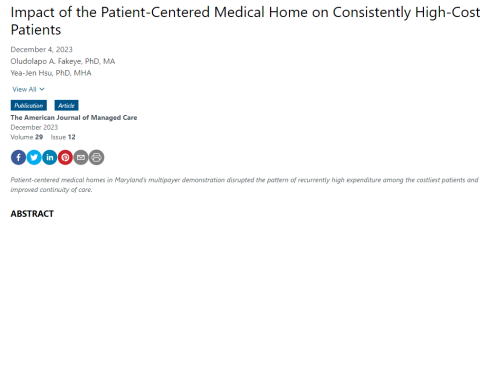Open author Yea-Jen Hsu's profile

tap(51, 73)
